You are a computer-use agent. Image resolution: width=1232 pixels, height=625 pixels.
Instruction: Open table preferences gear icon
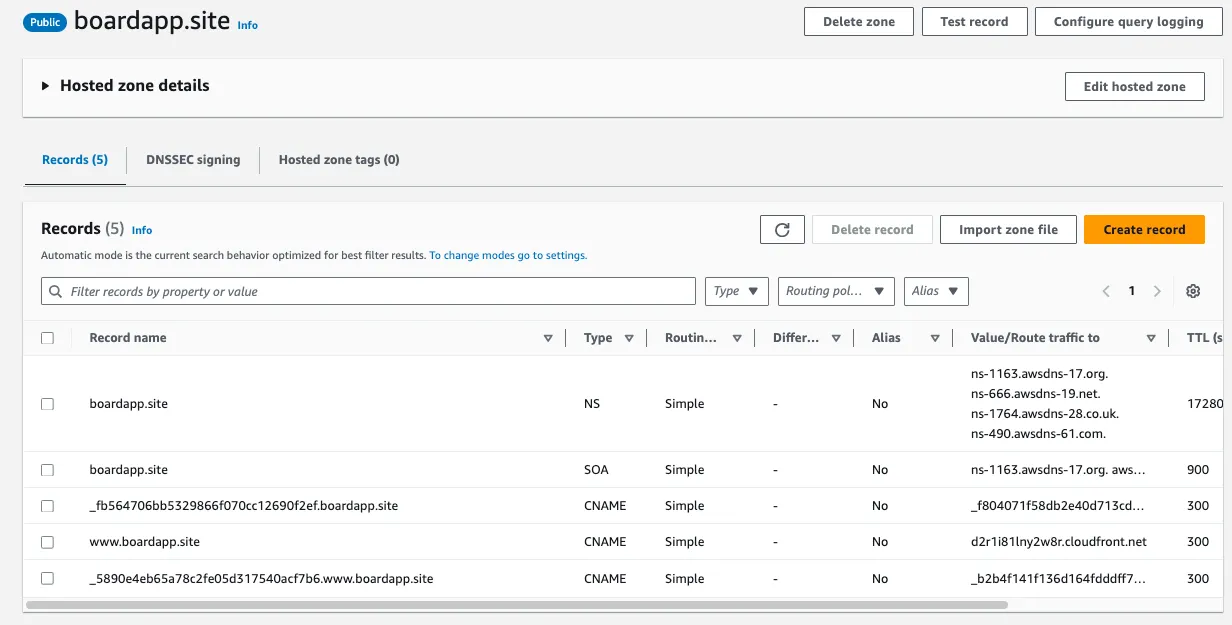(x=1192, y=291)
